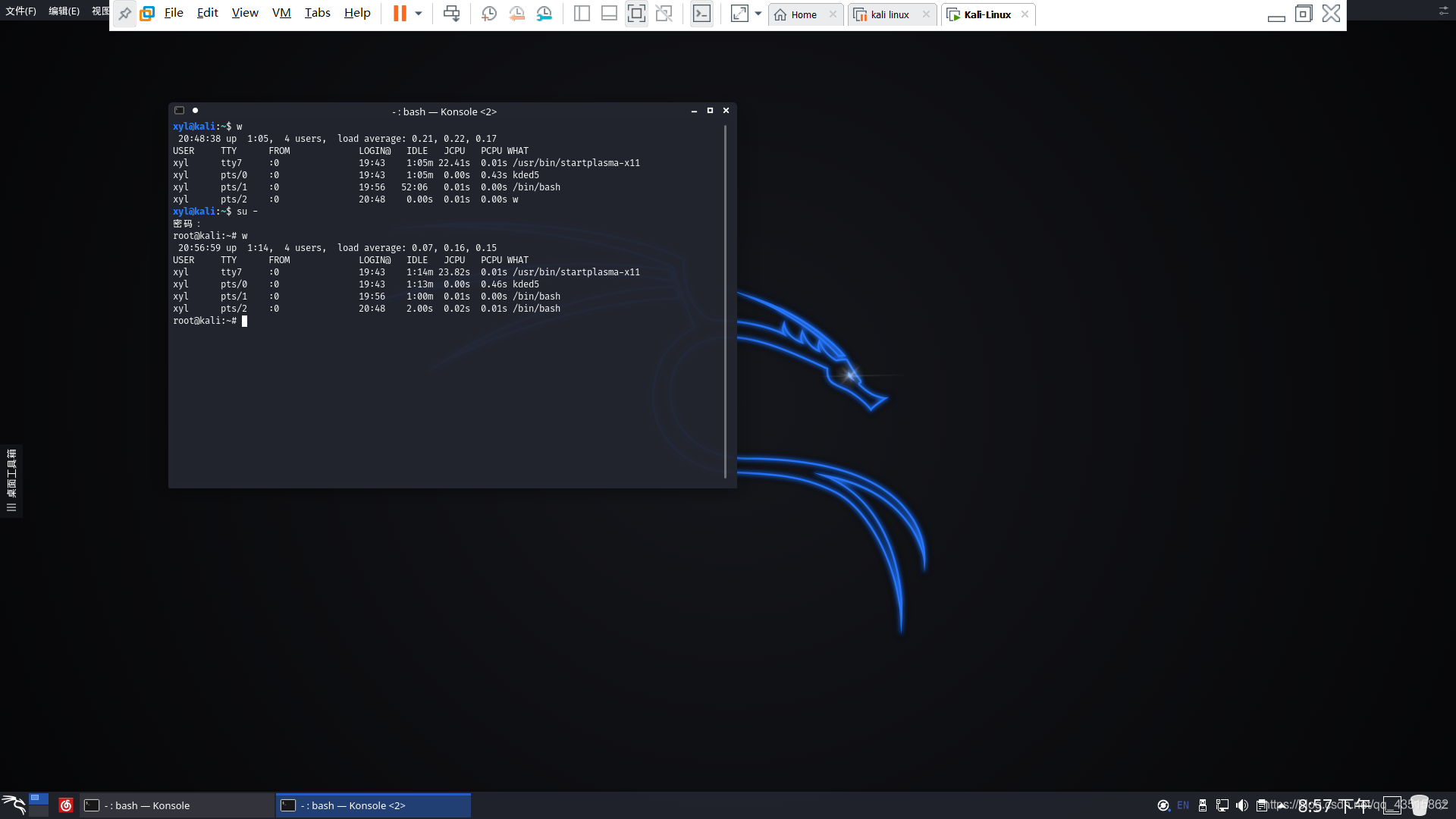Viewport: 1456px width, 819px height.
Task: Open the File menu
Action: point(174,13)
